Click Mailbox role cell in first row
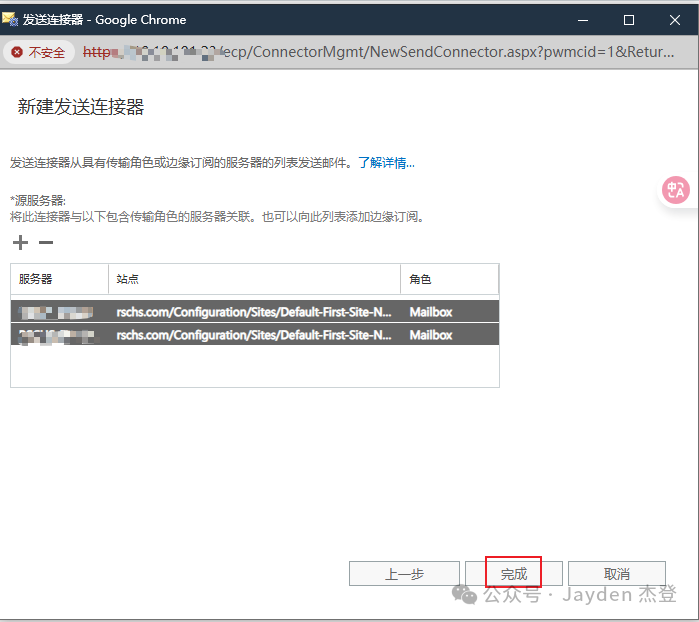 pos(431,312)
